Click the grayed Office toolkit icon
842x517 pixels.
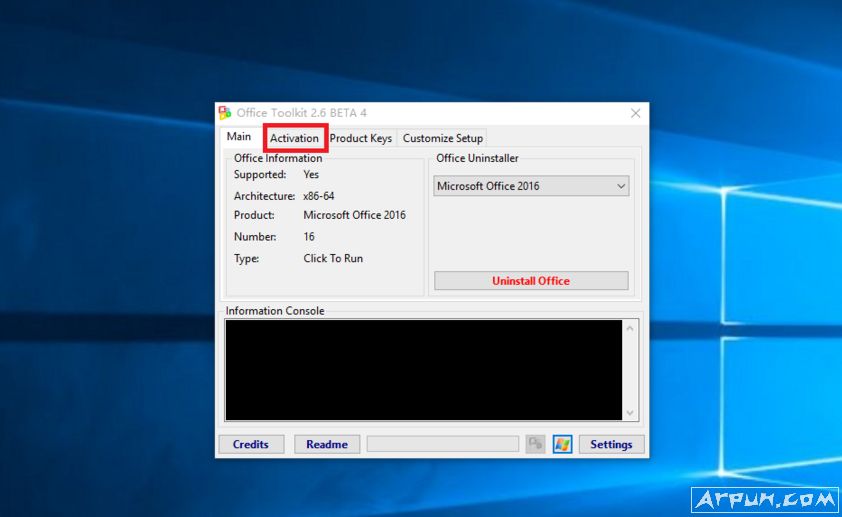pyautogui.click(x=535, y=445)
